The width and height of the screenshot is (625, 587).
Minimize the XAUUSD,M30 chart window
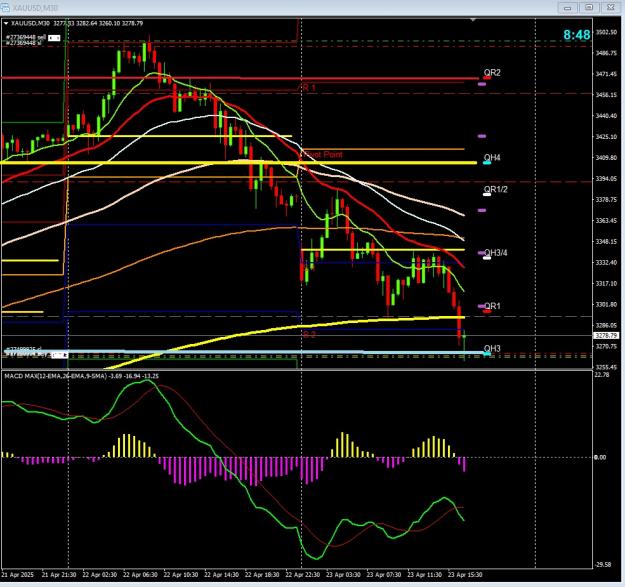(568, 8)
